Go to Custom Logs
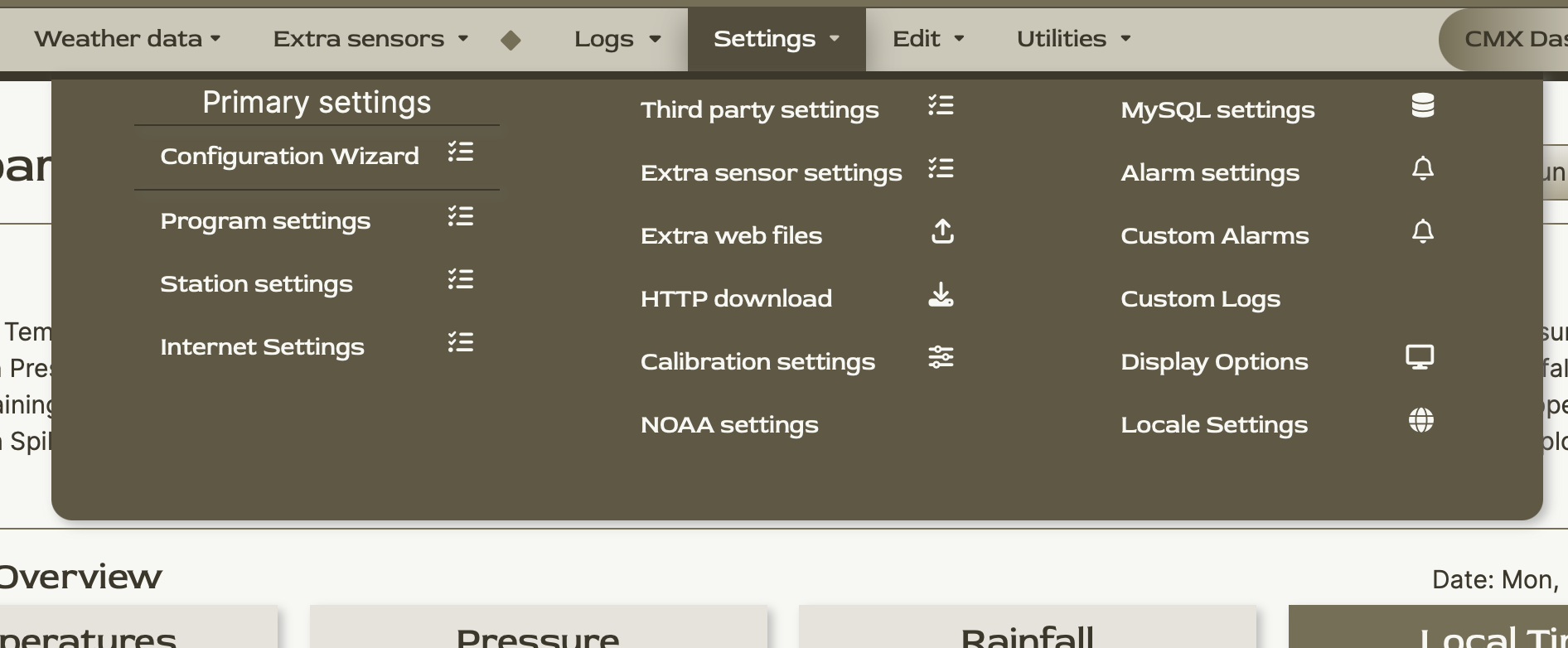1568x648 pixels. (x=1200, y=299)
